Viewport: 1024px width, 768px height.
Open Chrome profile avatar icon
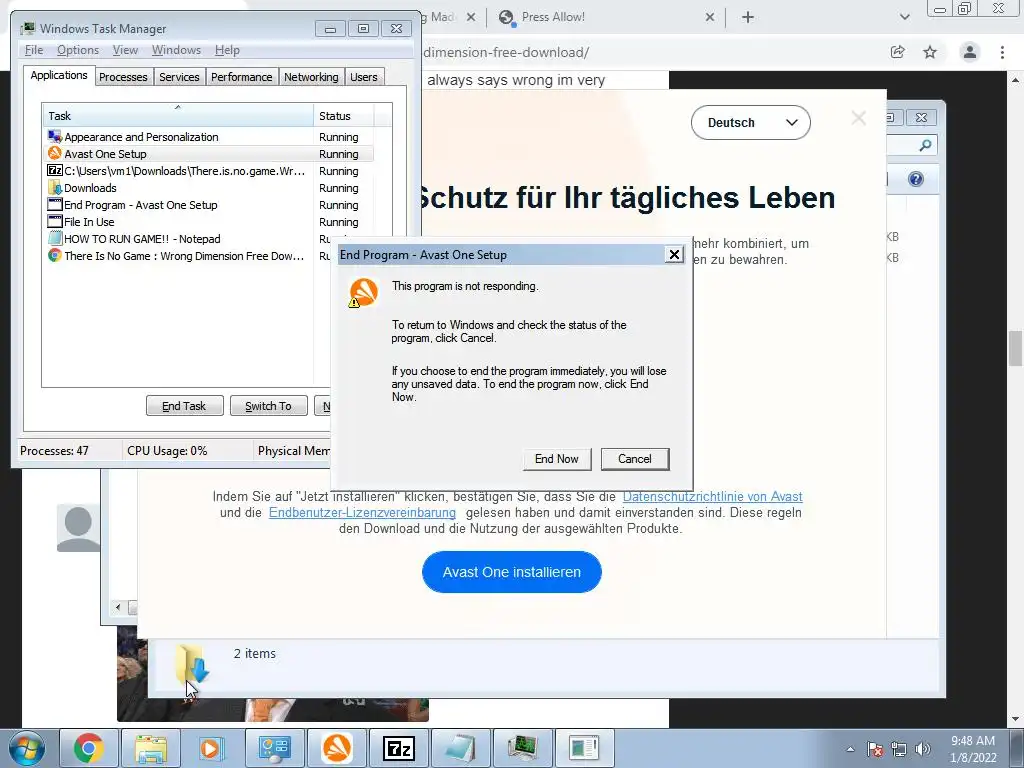tap(970, 52)
